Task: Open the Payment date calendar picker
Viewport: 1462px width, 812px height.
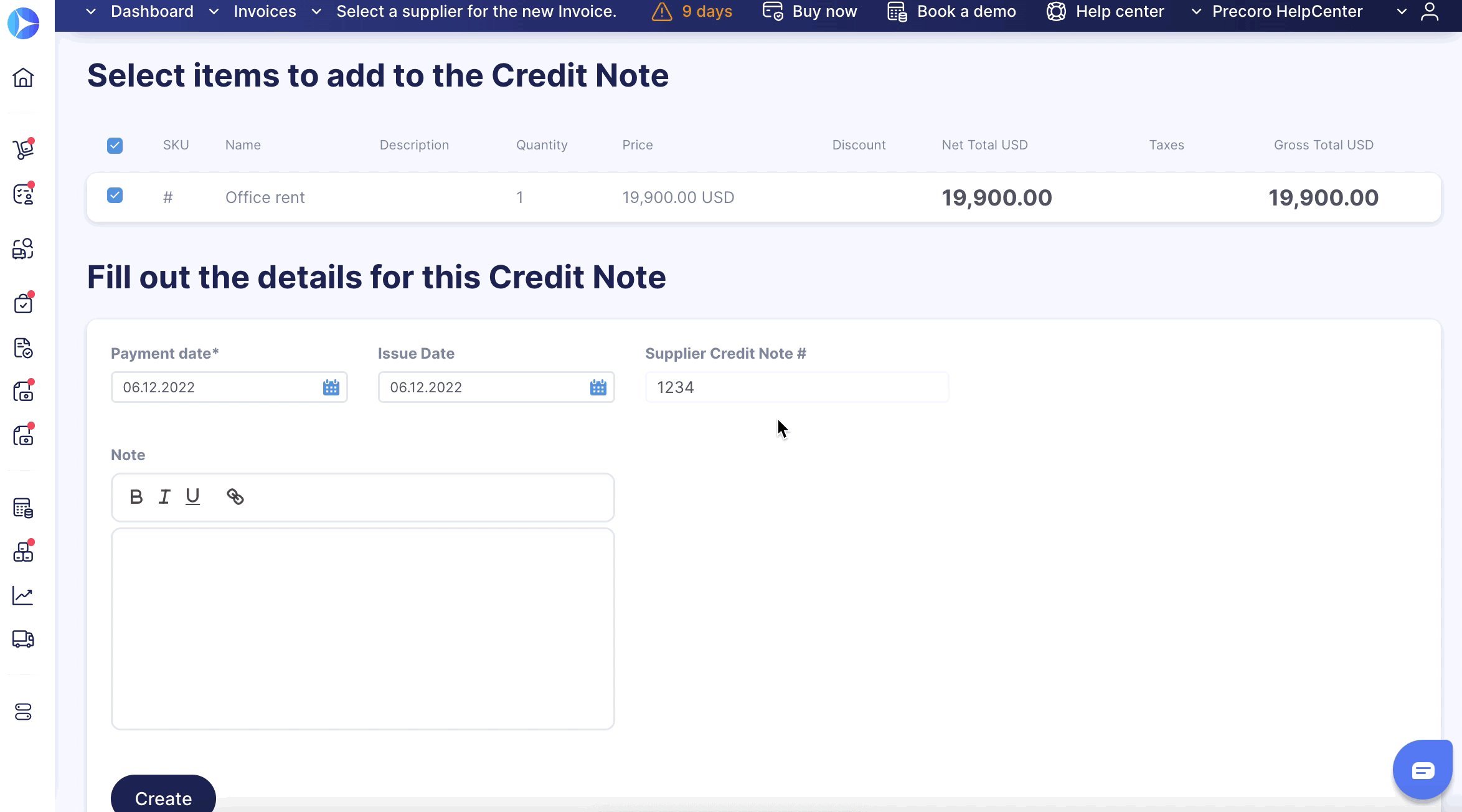Action: [x=331, y=387]
